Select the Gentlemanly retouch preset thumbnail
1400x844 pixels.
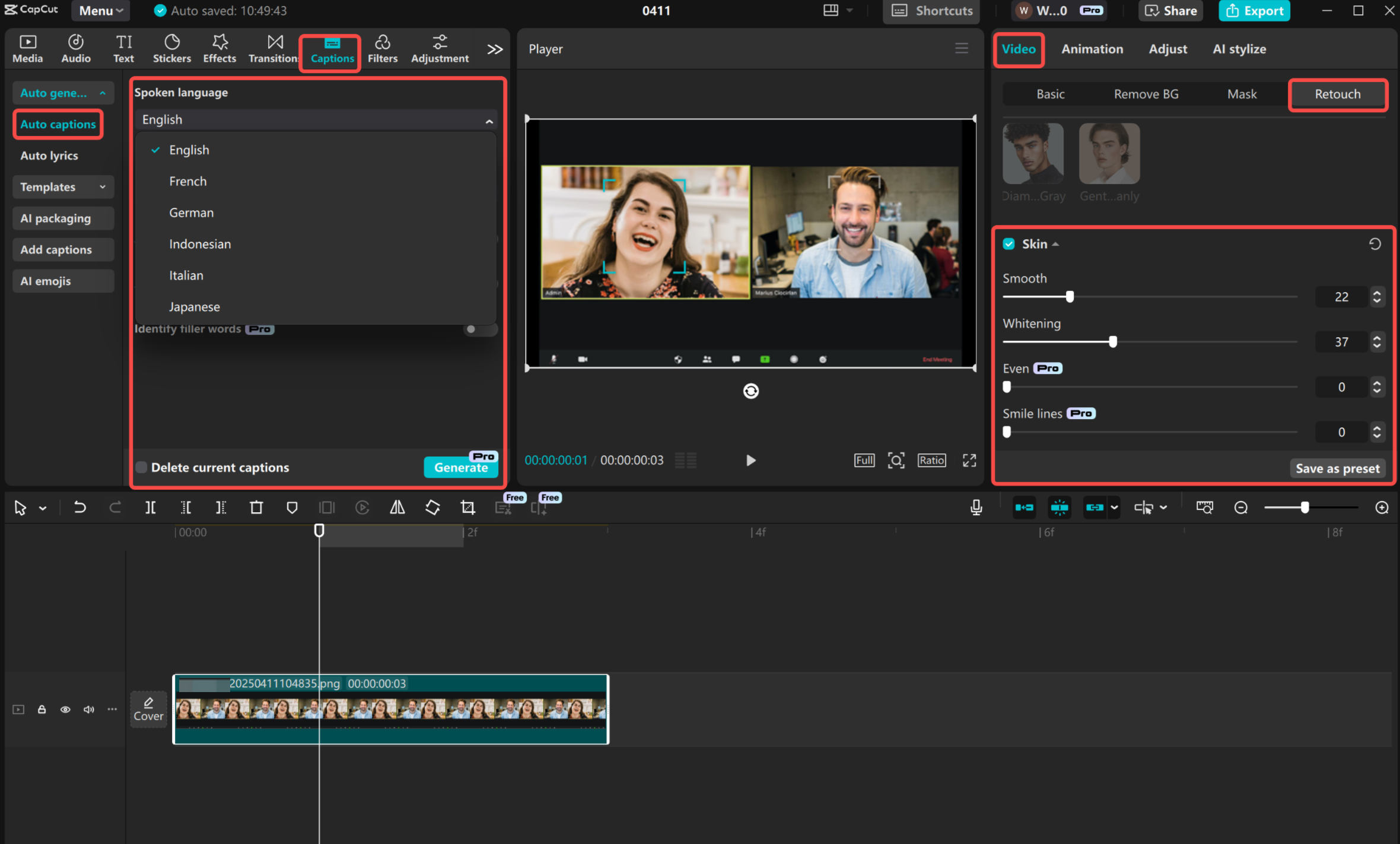1108,153
